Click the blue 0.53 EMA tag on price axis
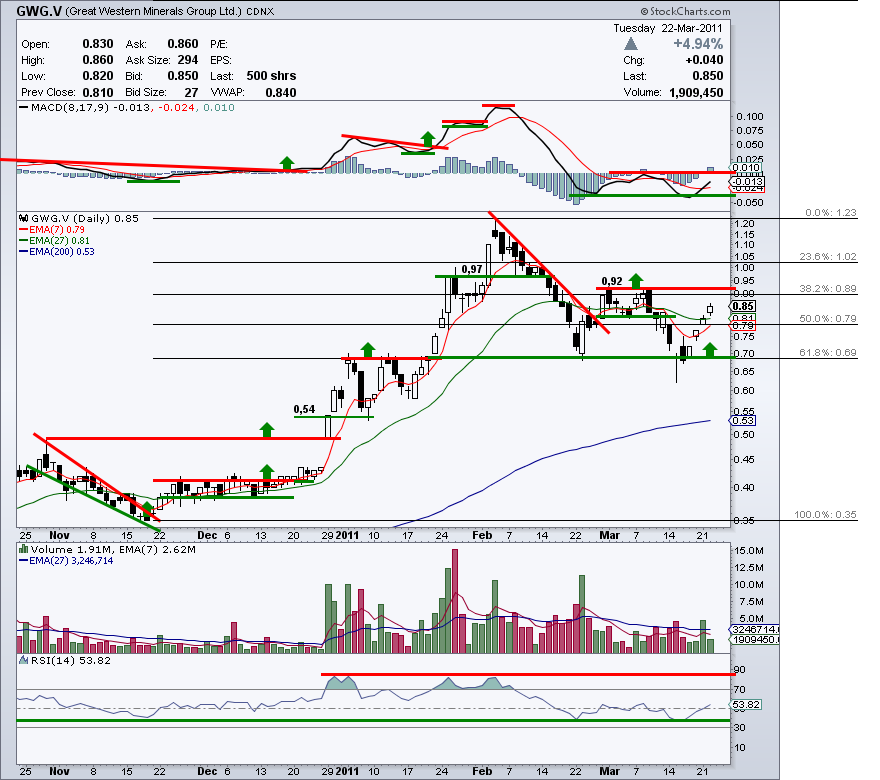Viewport: 880px width, 780px height. pyautogui.click(x=743, y=420)
